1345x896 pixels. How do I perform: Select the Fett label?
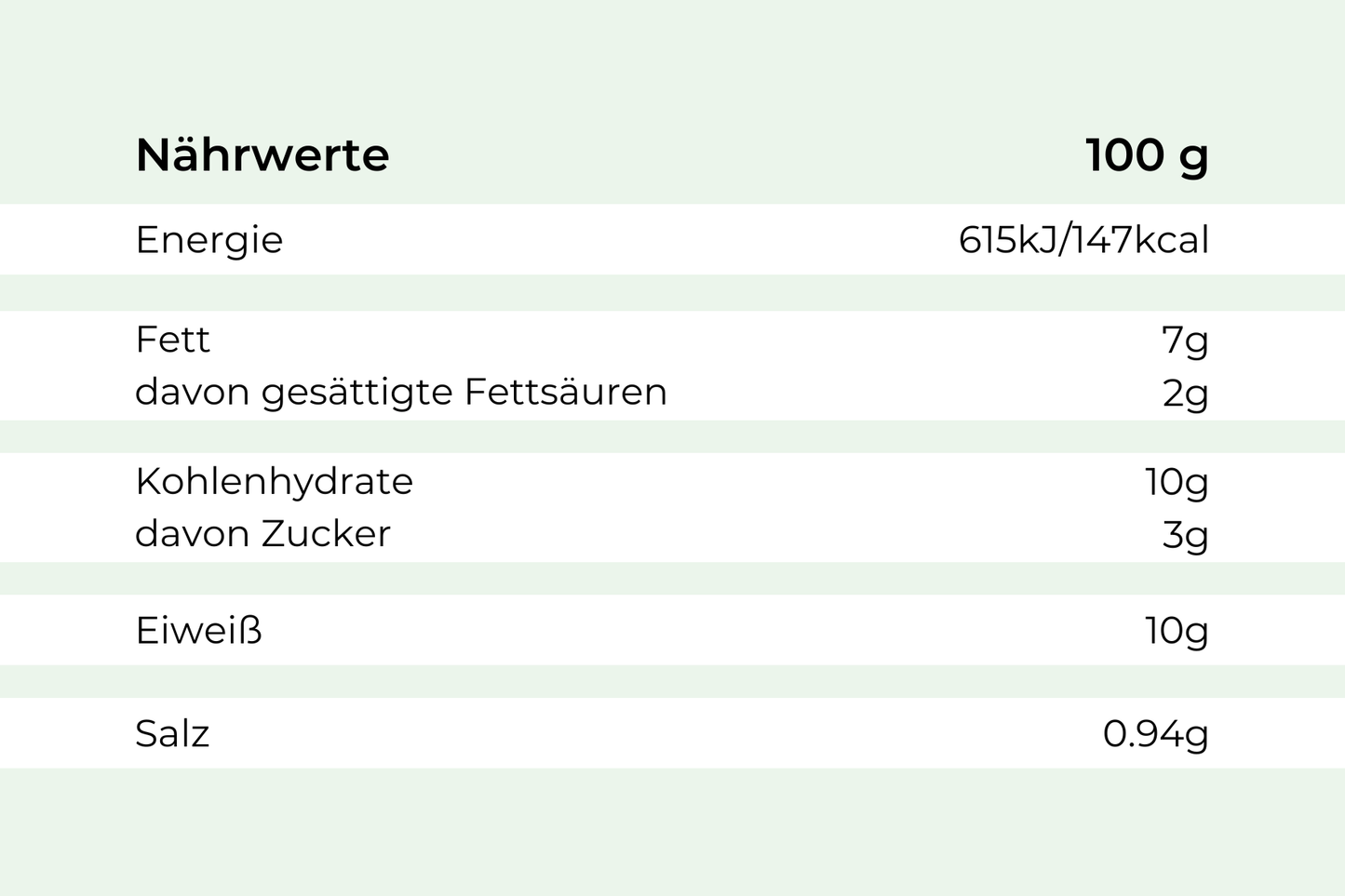[x=172, y=340]
